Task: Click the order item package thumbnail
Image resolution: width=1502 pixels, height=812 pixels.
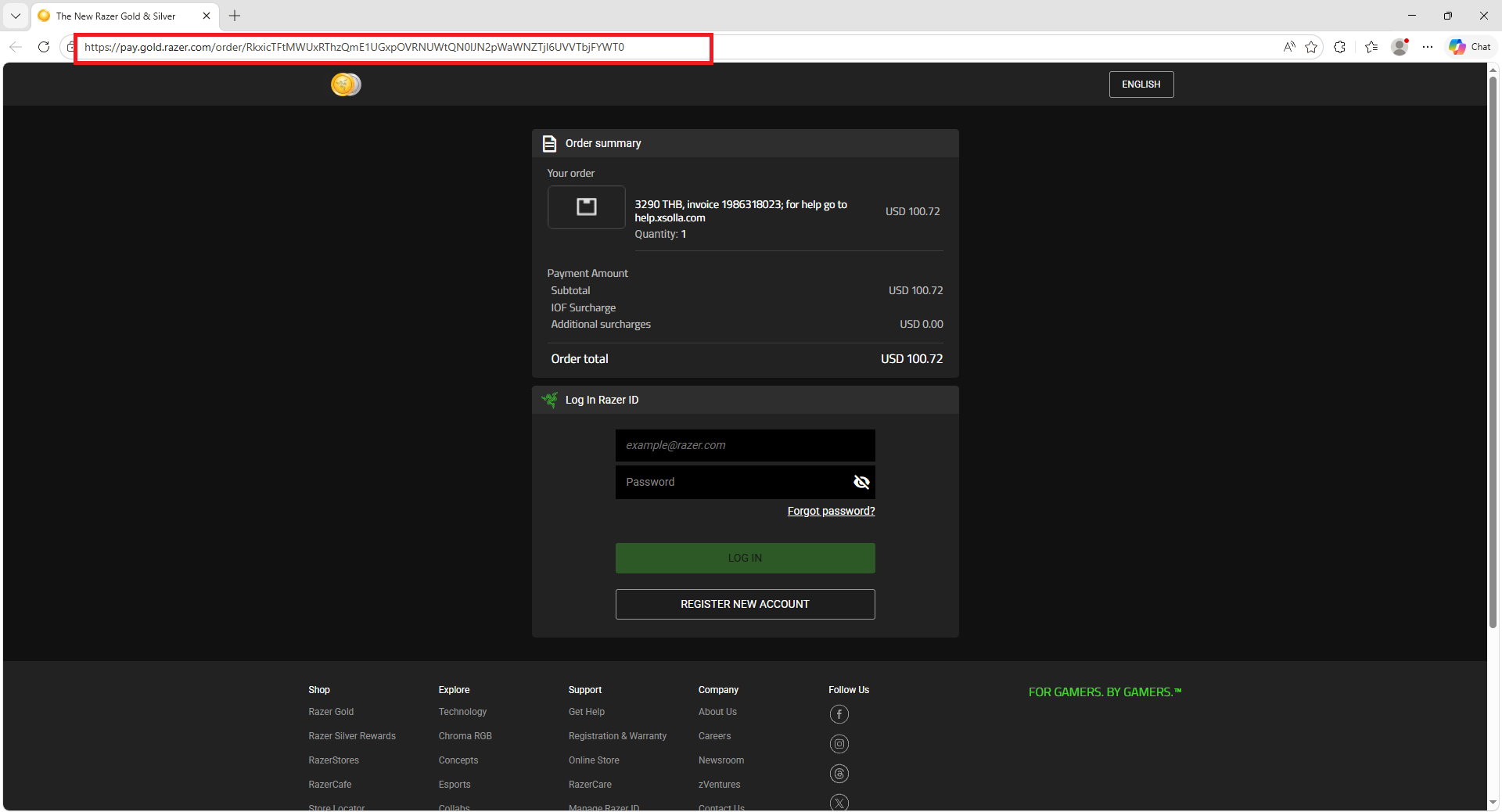Action: tap(587, 207)
